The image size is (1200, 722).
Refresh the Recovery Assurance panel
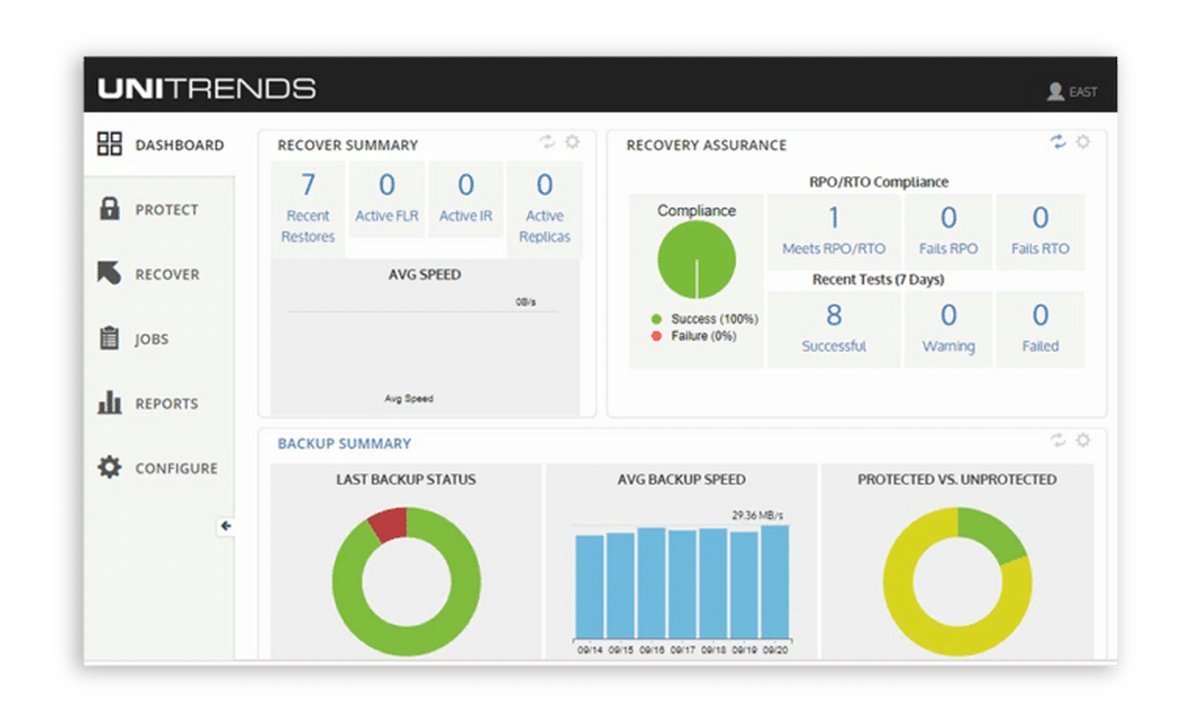click(1058, 142)
